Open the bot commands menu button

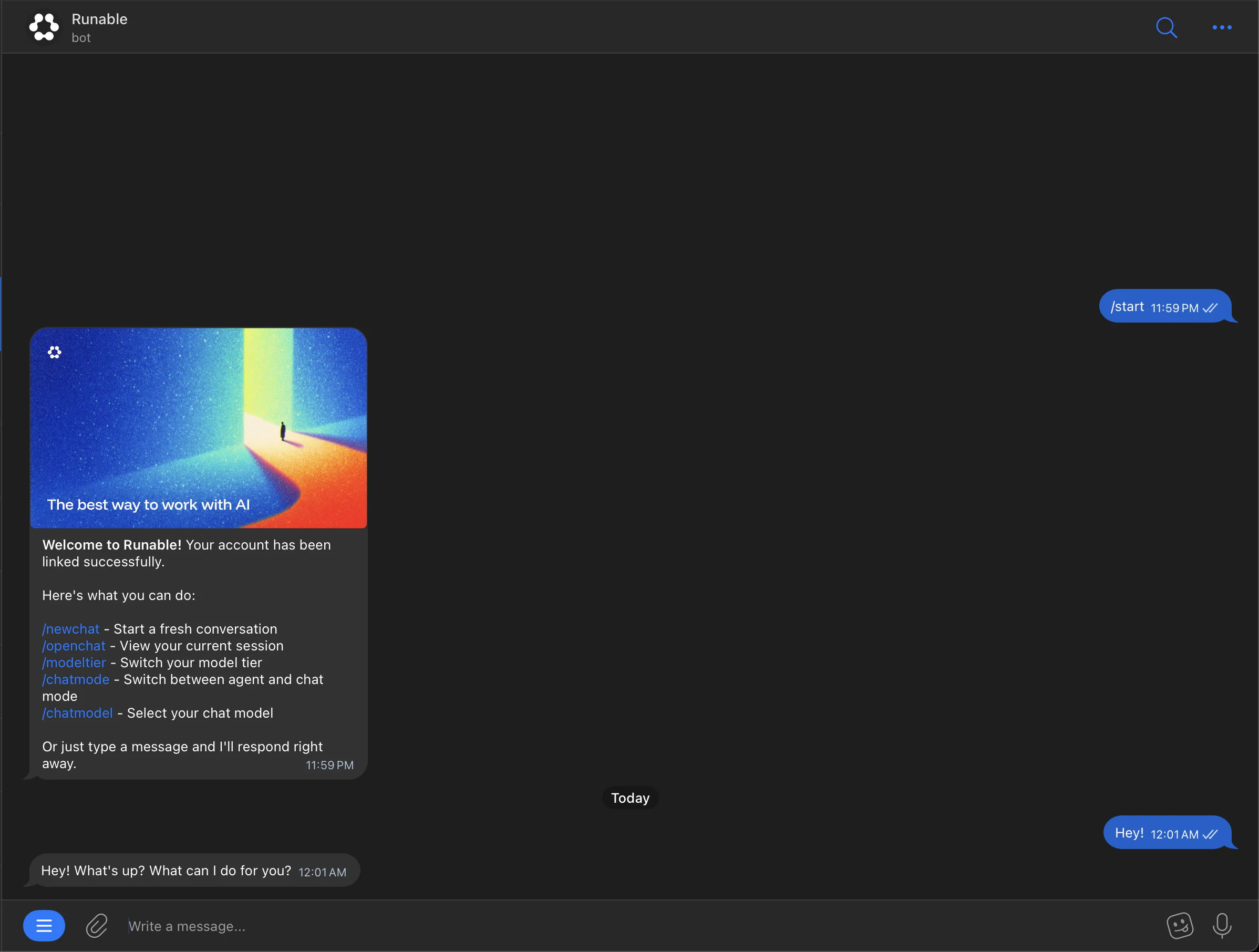coord(44,926)
